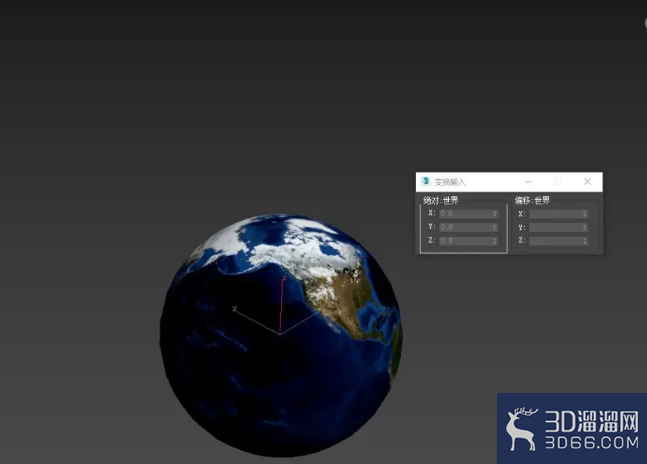Click the absolute Z spinner arrows
Viewport: 647px width, 464px height.
(x=495, y=241)
